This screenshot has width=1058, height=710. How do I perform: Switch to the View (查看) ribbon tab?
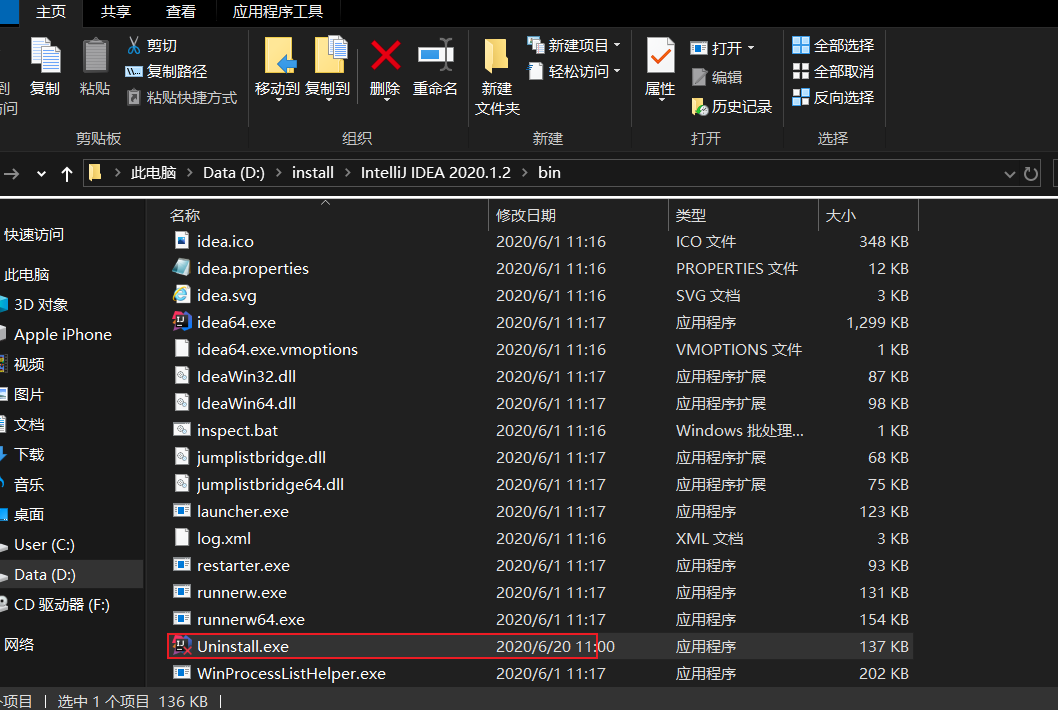[x=181, y=12]
